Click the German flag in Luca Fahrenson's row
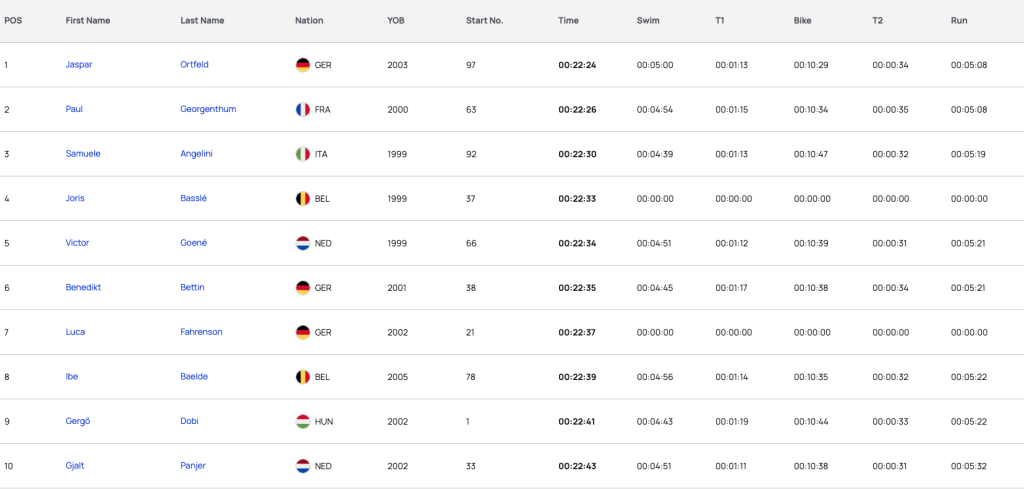The image size is (1024, 489). click(x=302, y=332)
